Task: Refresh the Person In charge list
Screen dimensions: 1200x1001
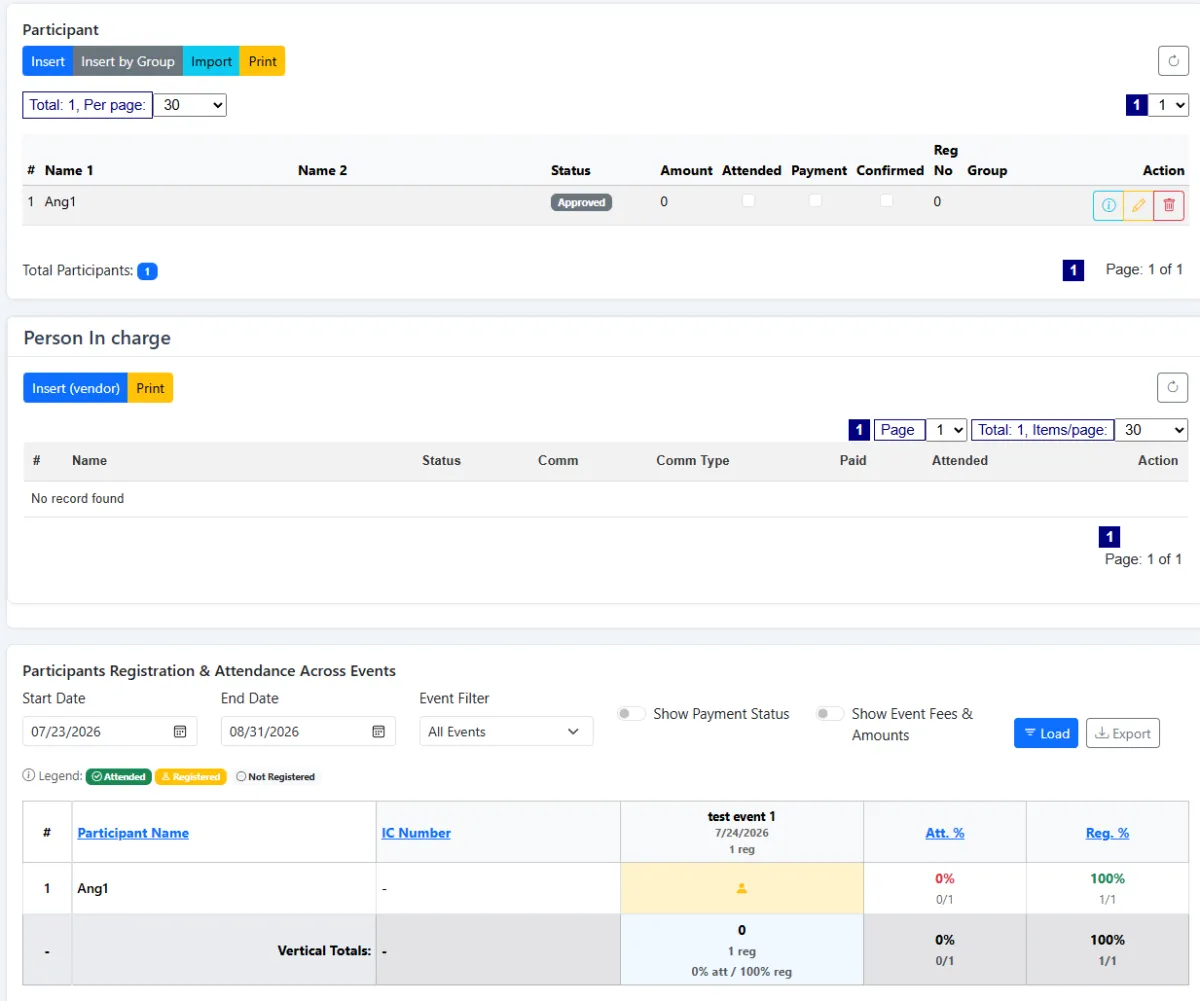Action: click(1173, 387)
